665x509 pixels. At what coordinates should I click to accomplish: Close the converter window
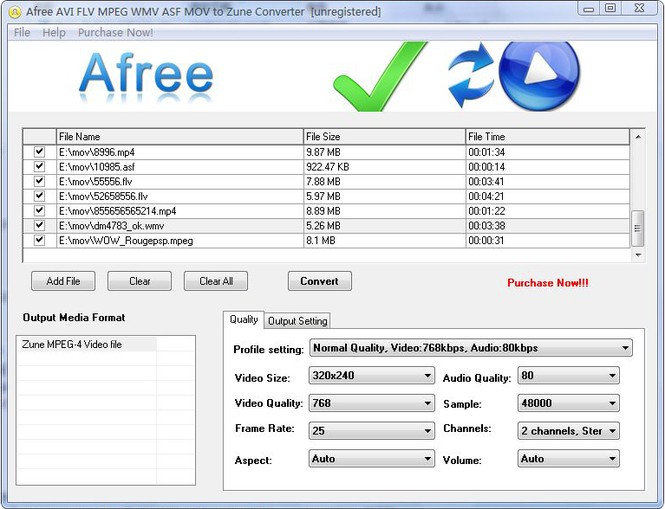(640, 8)
